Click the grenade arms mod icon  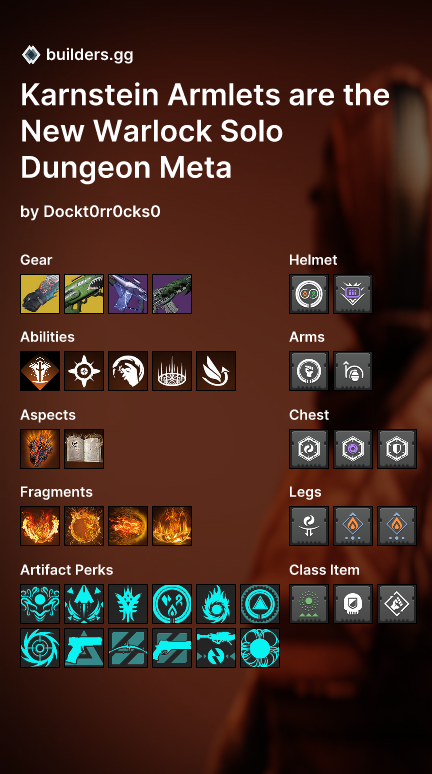tap(353, 371)
